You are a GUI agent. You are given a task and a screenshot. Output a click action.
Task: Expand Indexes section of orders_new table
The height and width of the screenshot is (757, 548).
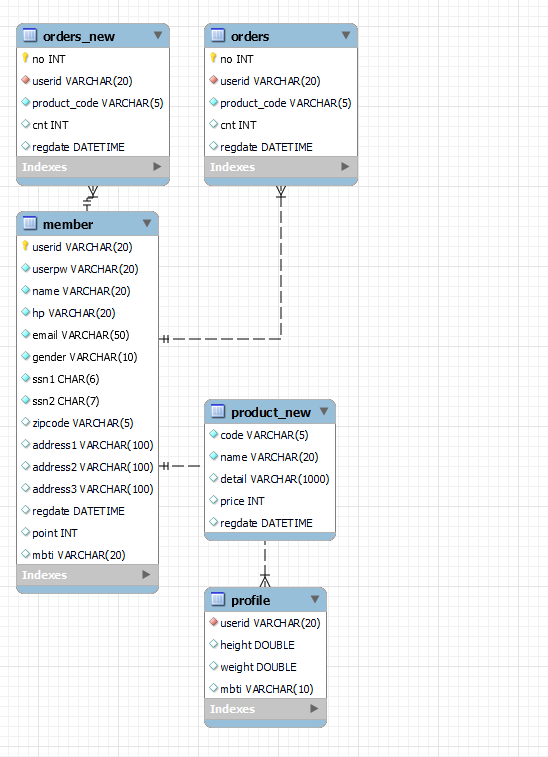157,167
